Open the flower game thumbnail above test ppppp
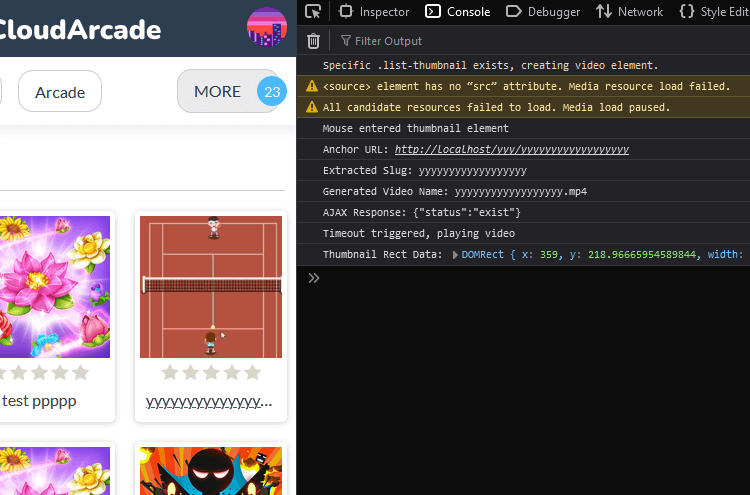750x495 pixels. pos(55,287)
